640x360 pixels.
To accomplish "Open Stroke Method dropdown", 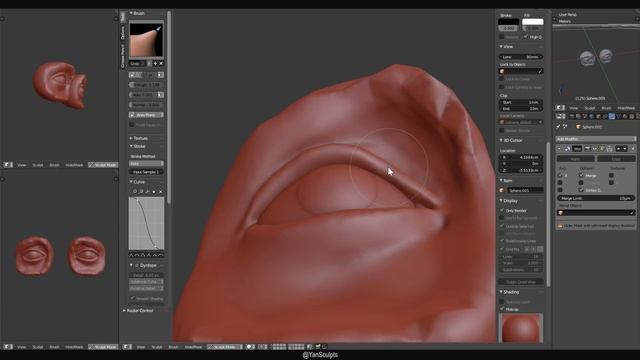I will pos(146,164).
